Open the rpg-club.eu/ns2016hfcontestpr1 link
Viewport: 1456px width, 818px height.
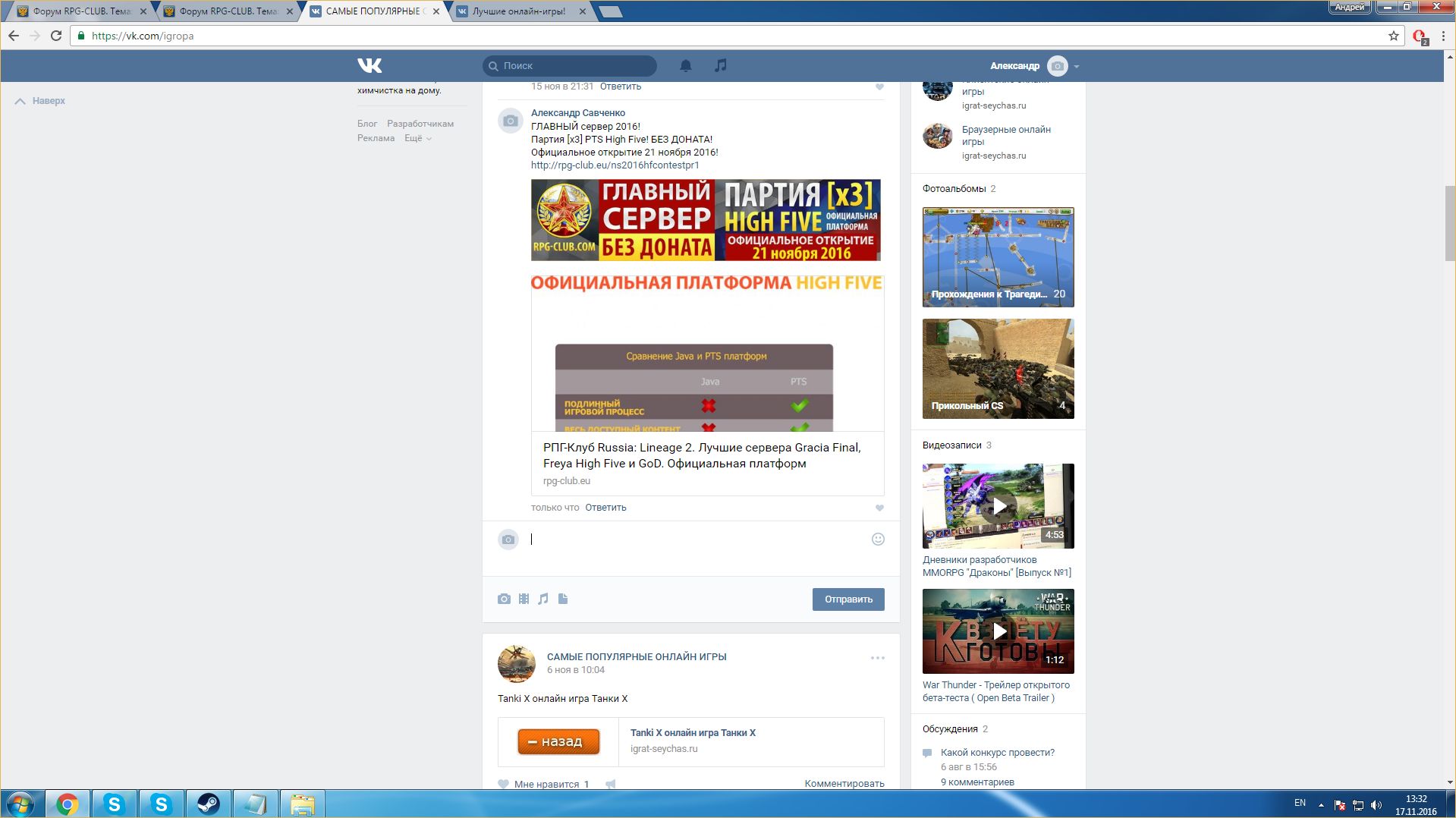tap(615, 165)
